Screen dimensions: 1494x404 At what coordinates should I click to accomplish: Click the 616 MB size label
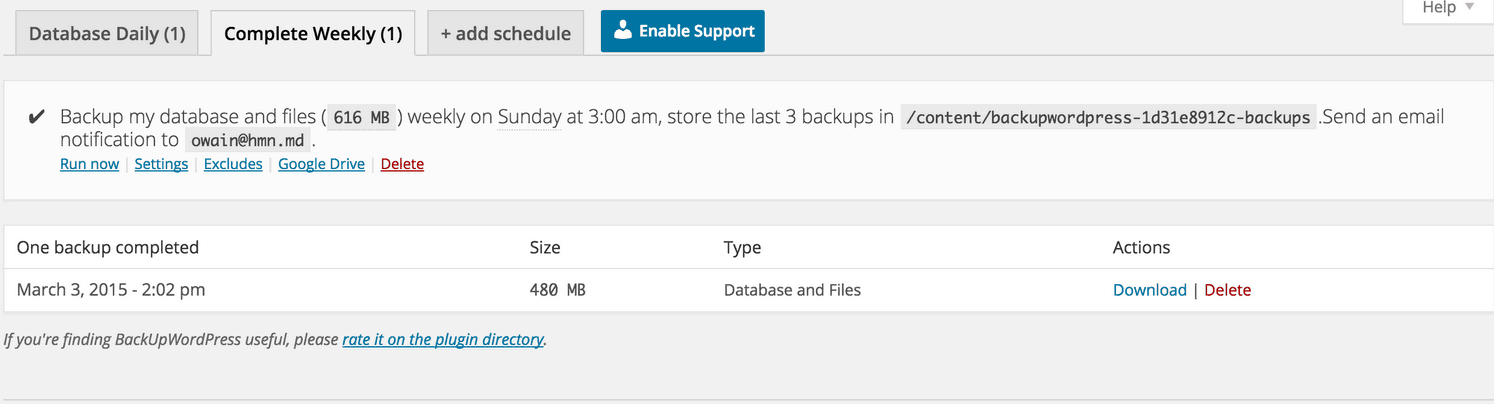point(361,117)
